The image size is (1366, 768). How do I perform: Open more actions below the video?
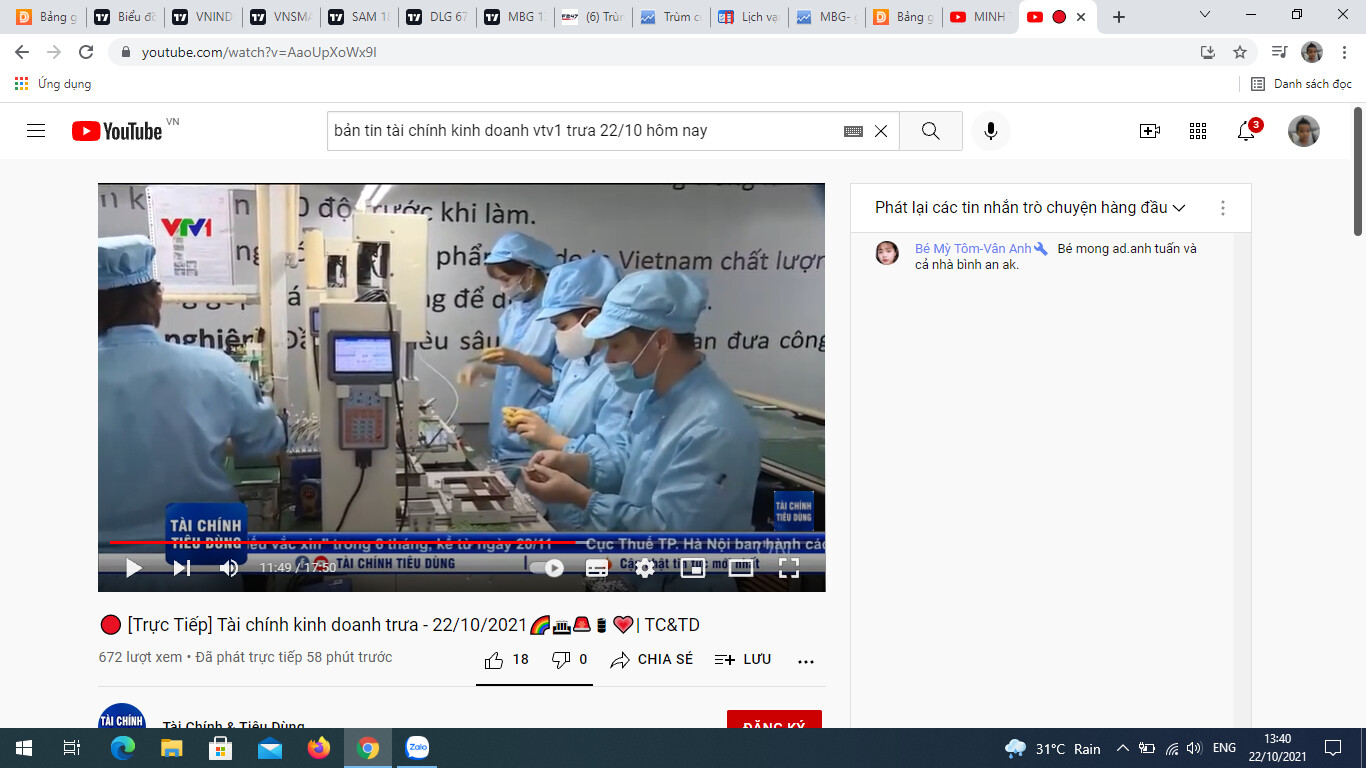pos(806,661)
